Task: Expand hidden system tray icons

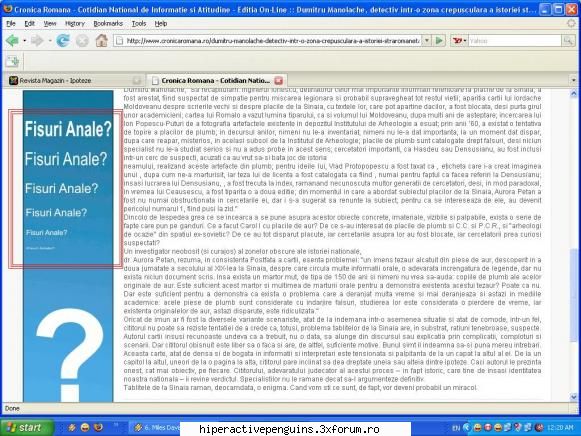Action: pos(467,428)
